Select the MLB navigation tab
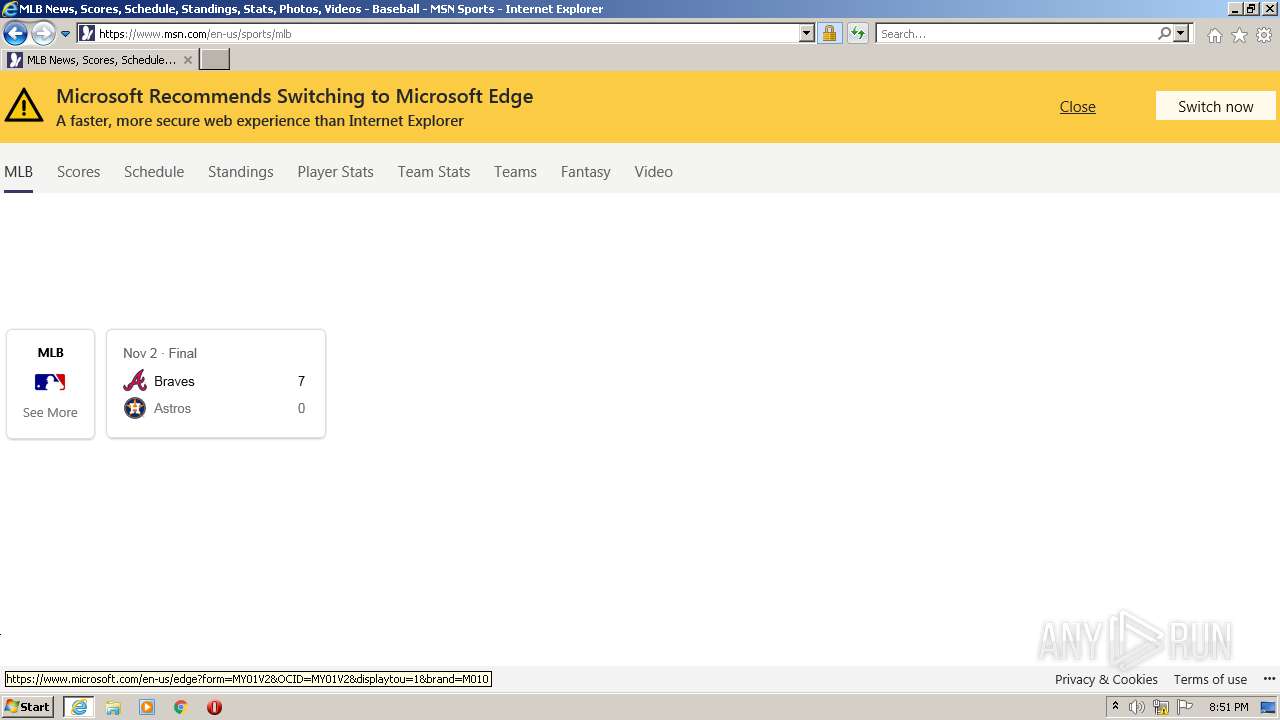 click(x=18, y=172)
